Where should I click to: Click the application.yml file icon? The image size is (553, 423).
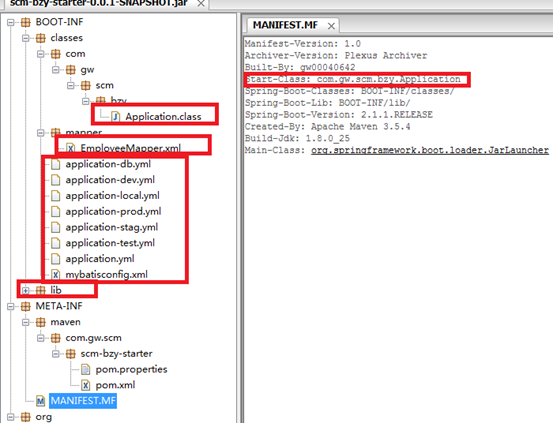pyautogui.click(x=55, y=259)
